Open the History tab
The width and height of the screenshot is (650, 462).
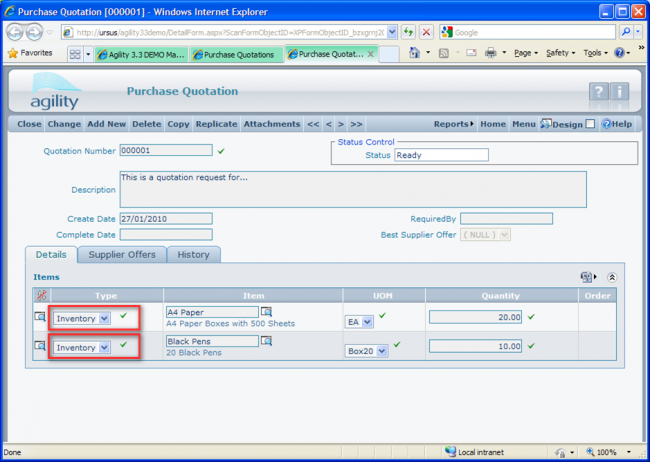coord(193,254)
